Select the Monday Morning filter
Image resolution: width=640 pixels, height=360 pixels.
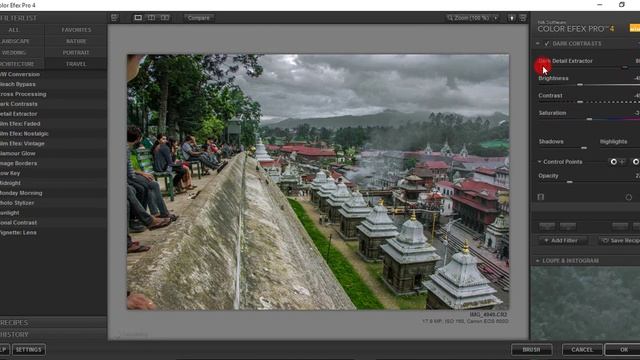click(x=53, y=193)
